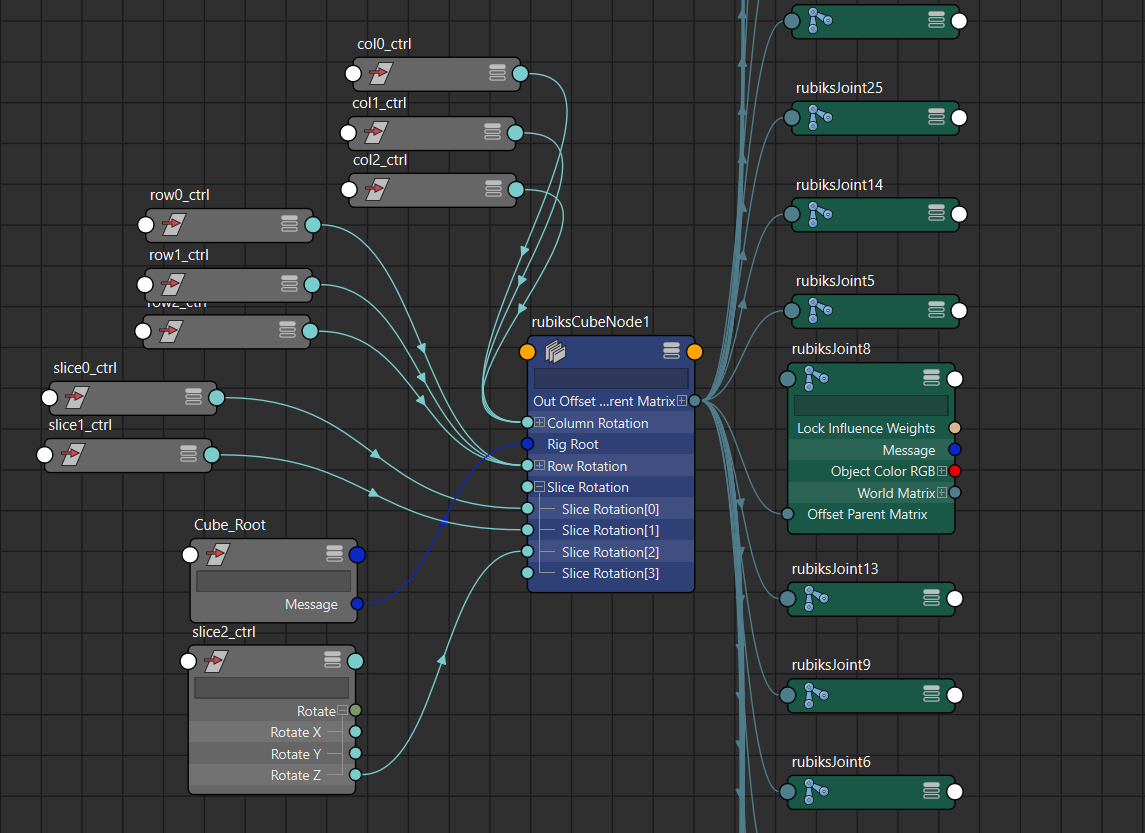Click the joint icon on rubiksJoint5
The image size is (1145, 833).
tap(819, 310)
